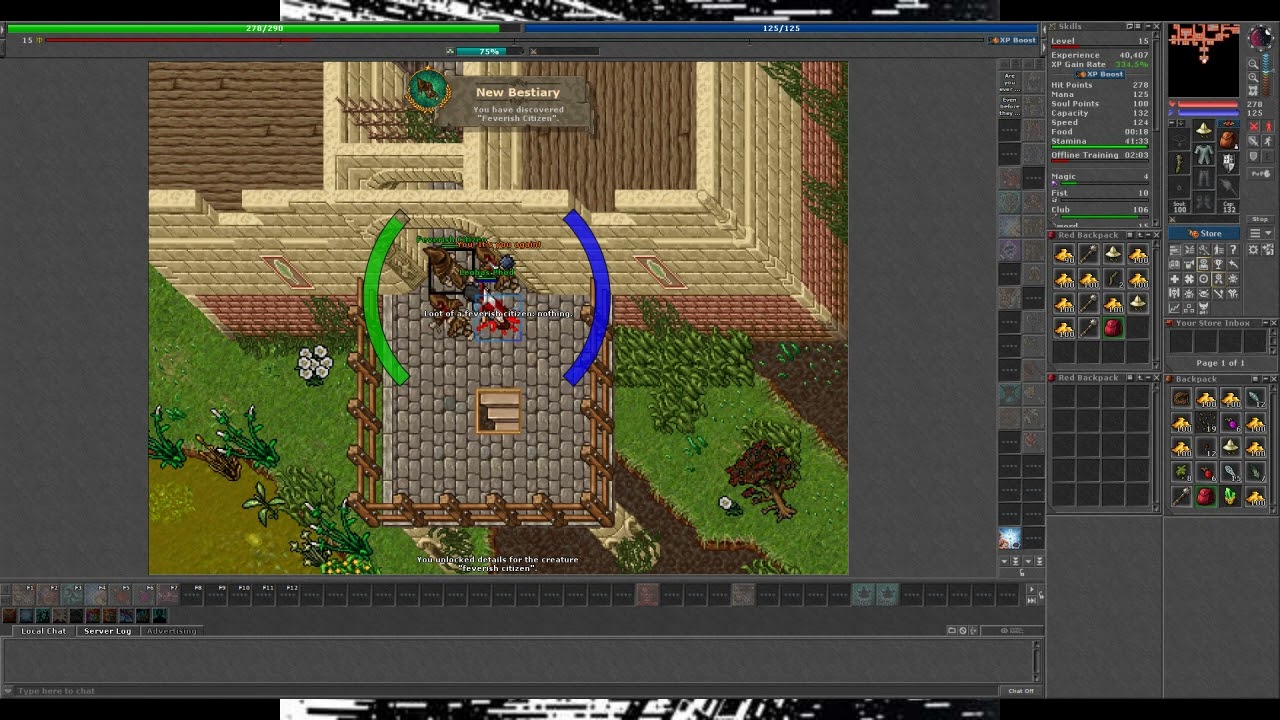Viewport: 1280px width, 720px height.
Task: Click the ladder hatch on the cobblestone floor
Action: point(499,411)
